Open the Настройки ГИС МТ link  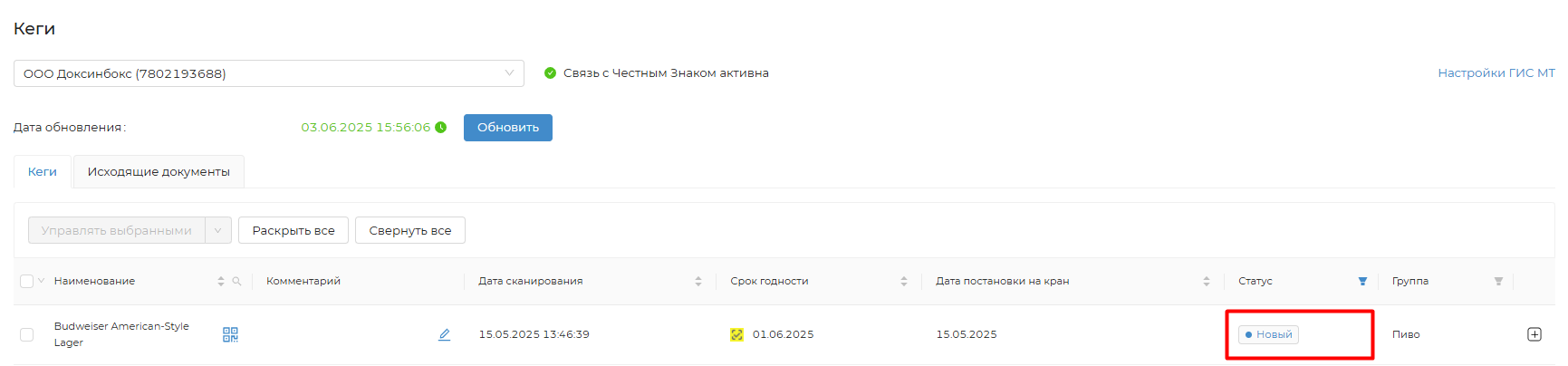pyautogui.click(x=1496, y=73)
